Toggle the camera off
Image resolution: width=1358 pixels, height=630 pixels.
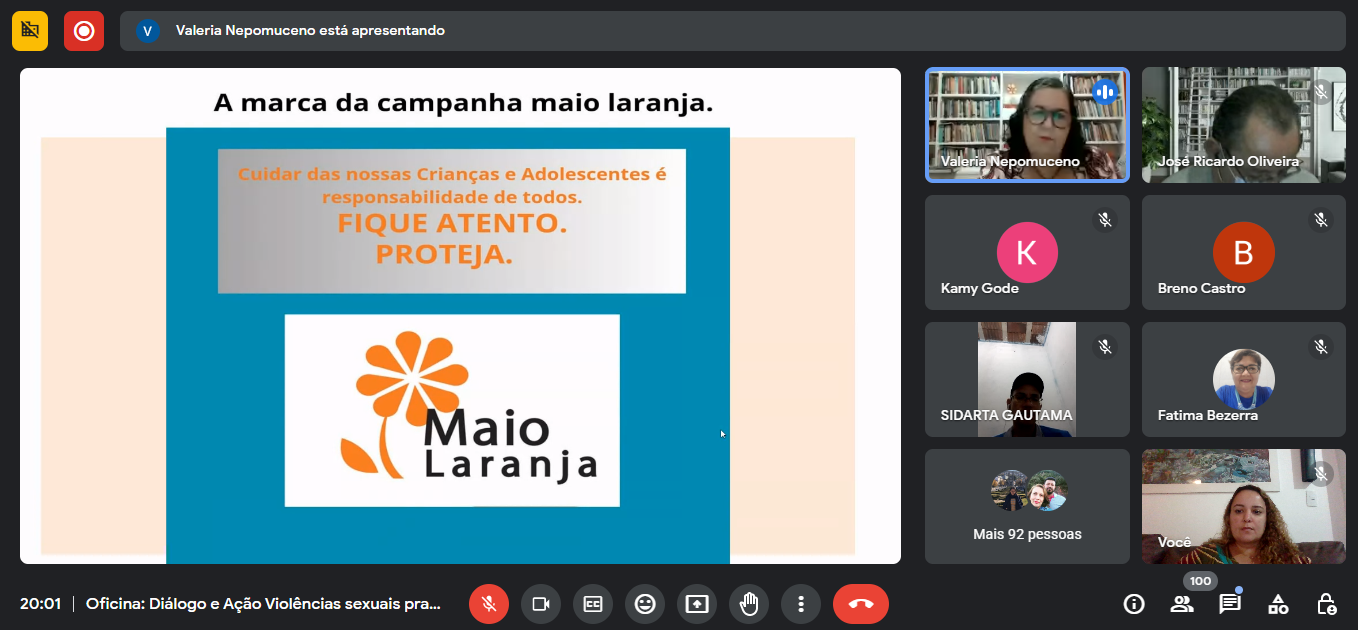coord(541,604)
